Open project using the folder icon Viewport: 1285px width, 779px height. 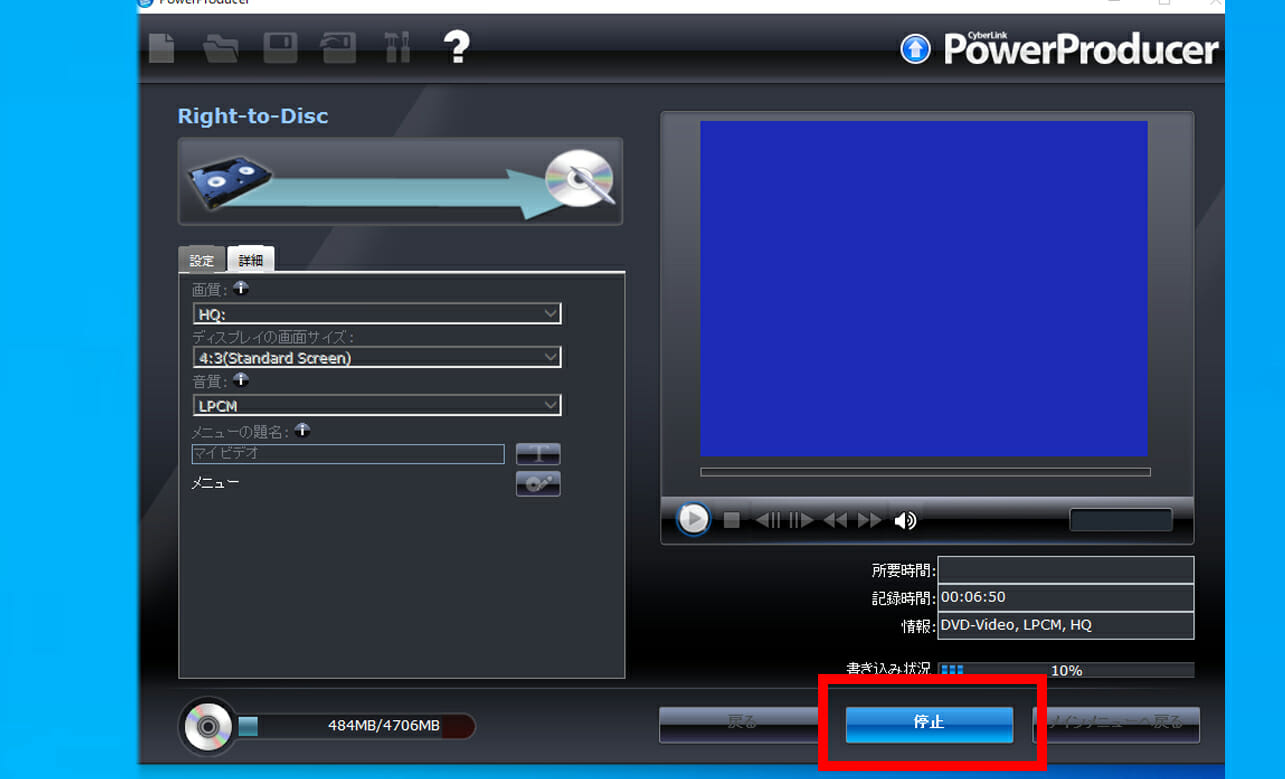click(221, 48)
